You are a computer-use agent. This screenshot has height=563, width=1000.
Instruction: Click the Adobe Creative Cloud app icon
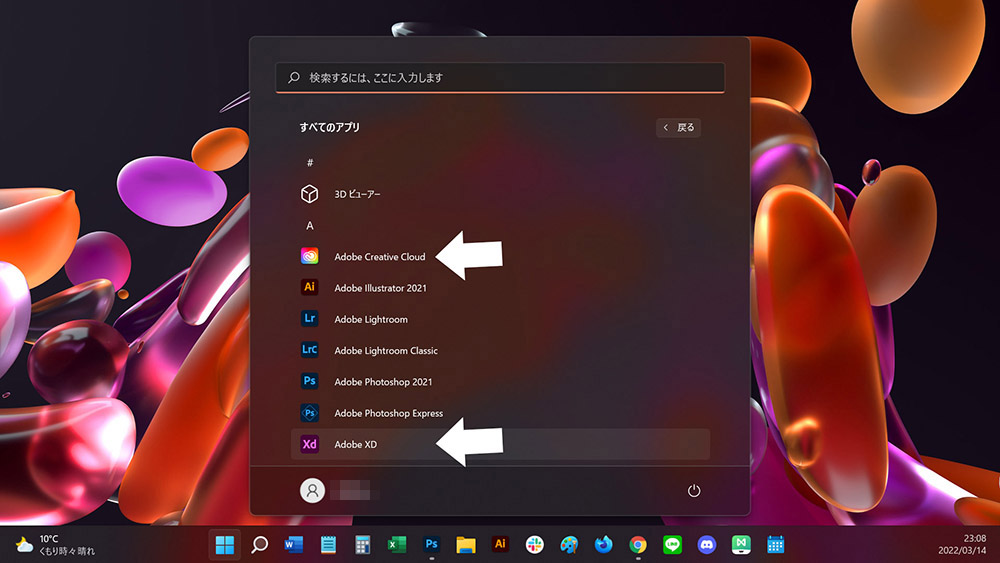click(x=309, y=256)
